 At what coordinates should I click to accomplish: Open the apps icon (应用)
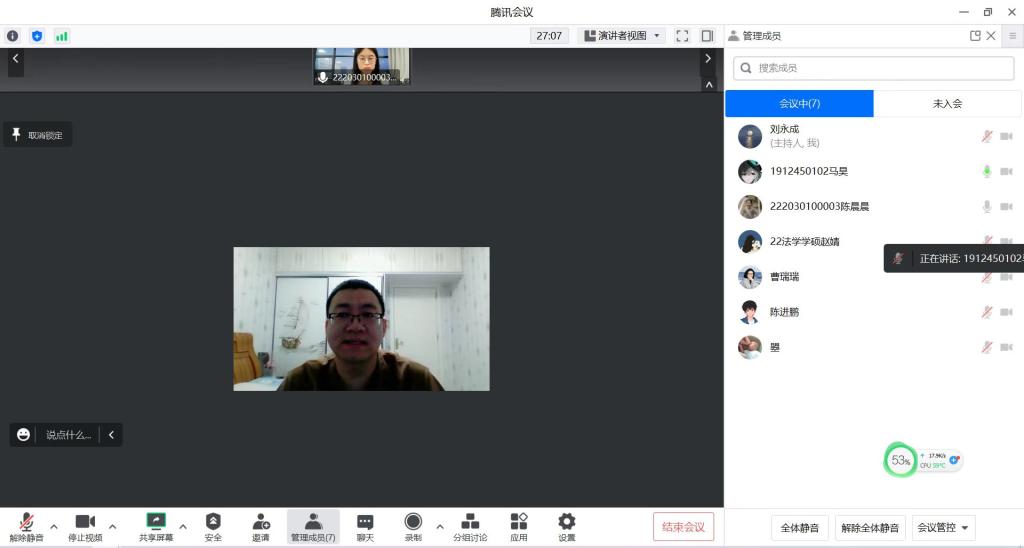click(518, 522)
